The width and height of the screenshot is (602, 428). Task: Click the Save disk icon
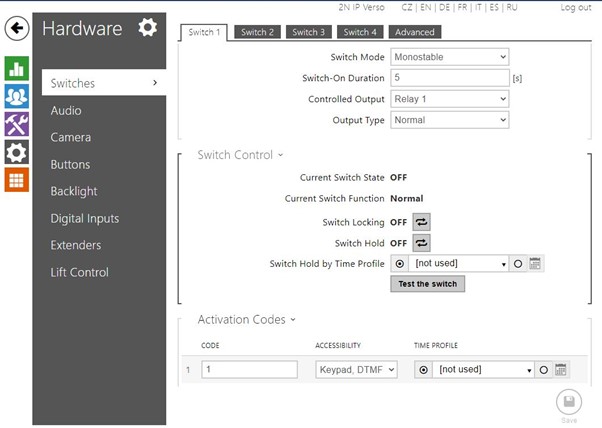[568, 402]
